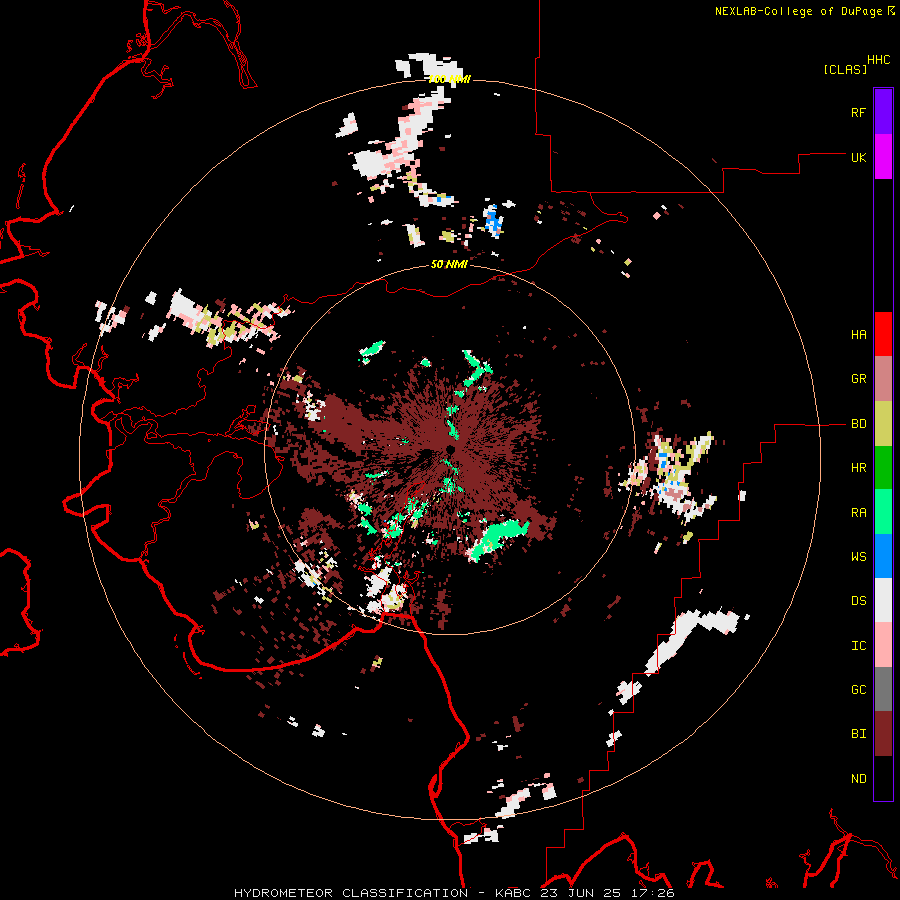Click the '50 NMI' range ring label

point(449,265)
